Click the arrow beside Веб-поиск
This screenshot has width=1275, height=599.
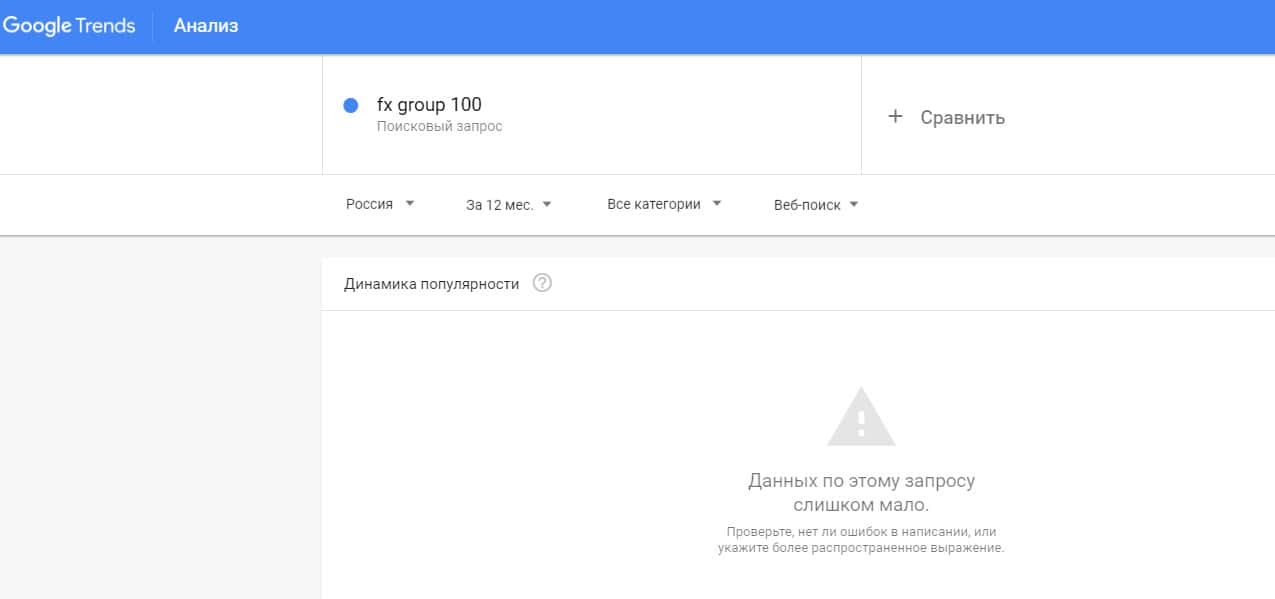(853, 205)
